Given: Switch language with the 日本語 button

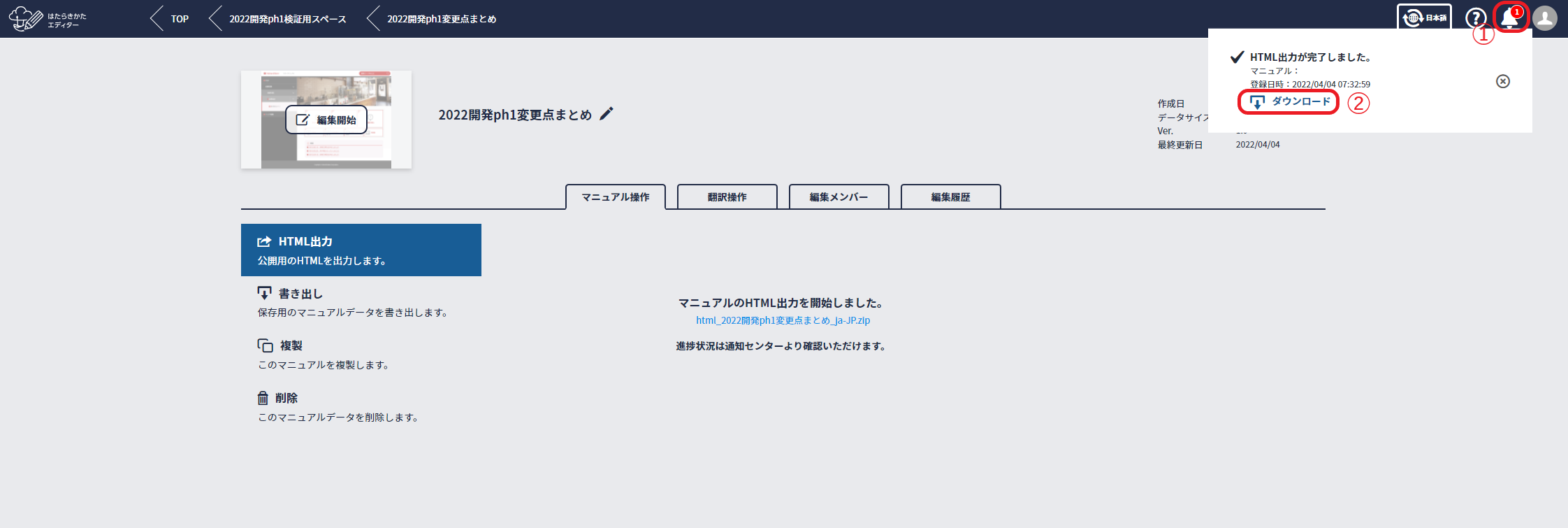Looking at the screenshot, I should 1424,18.
